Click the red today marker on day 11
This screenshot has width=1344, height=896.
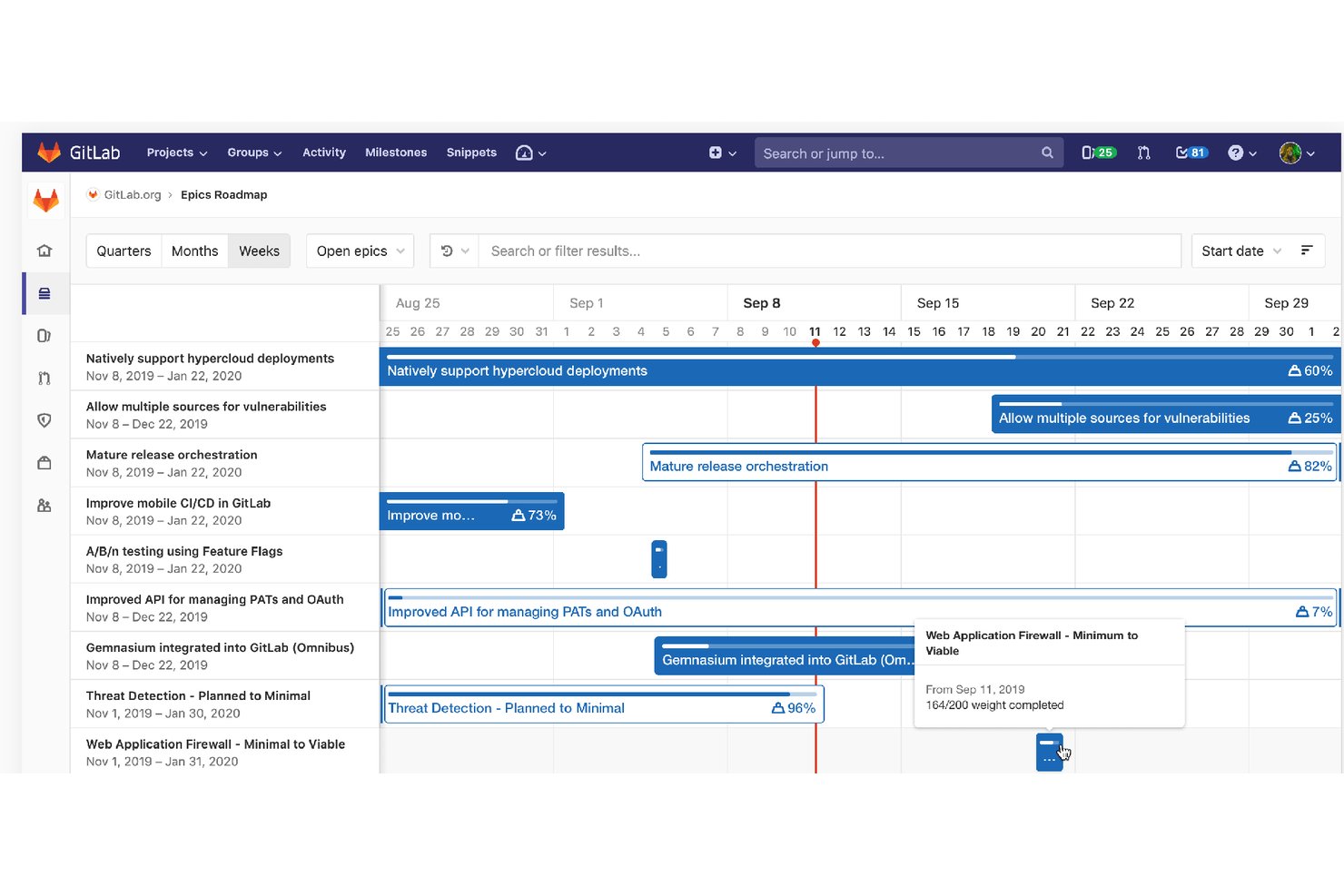(815, 341)
